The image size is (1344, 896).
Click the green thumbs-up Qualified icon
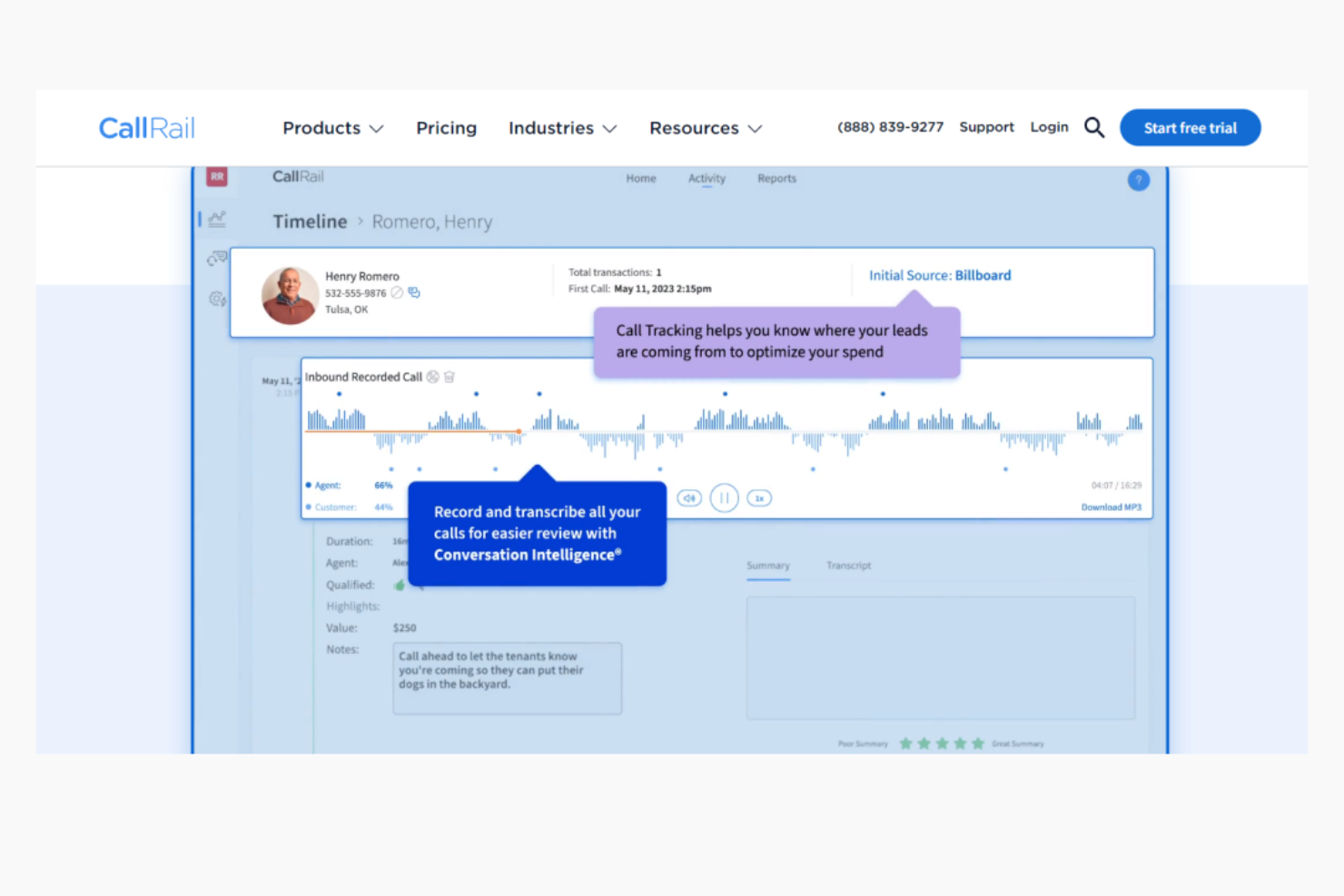tap(400, 585)
